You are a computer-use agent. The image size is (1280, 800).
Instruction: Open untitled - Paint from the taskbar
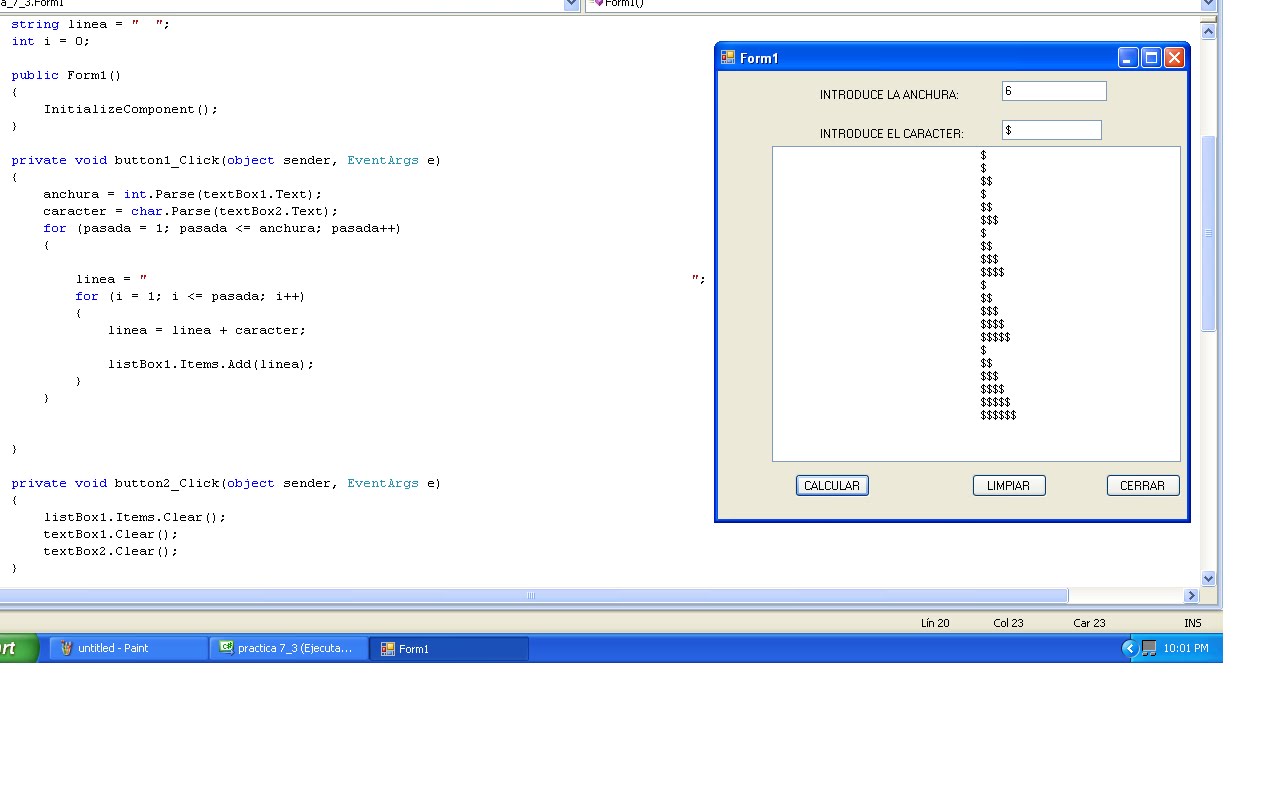pos(126,648)
